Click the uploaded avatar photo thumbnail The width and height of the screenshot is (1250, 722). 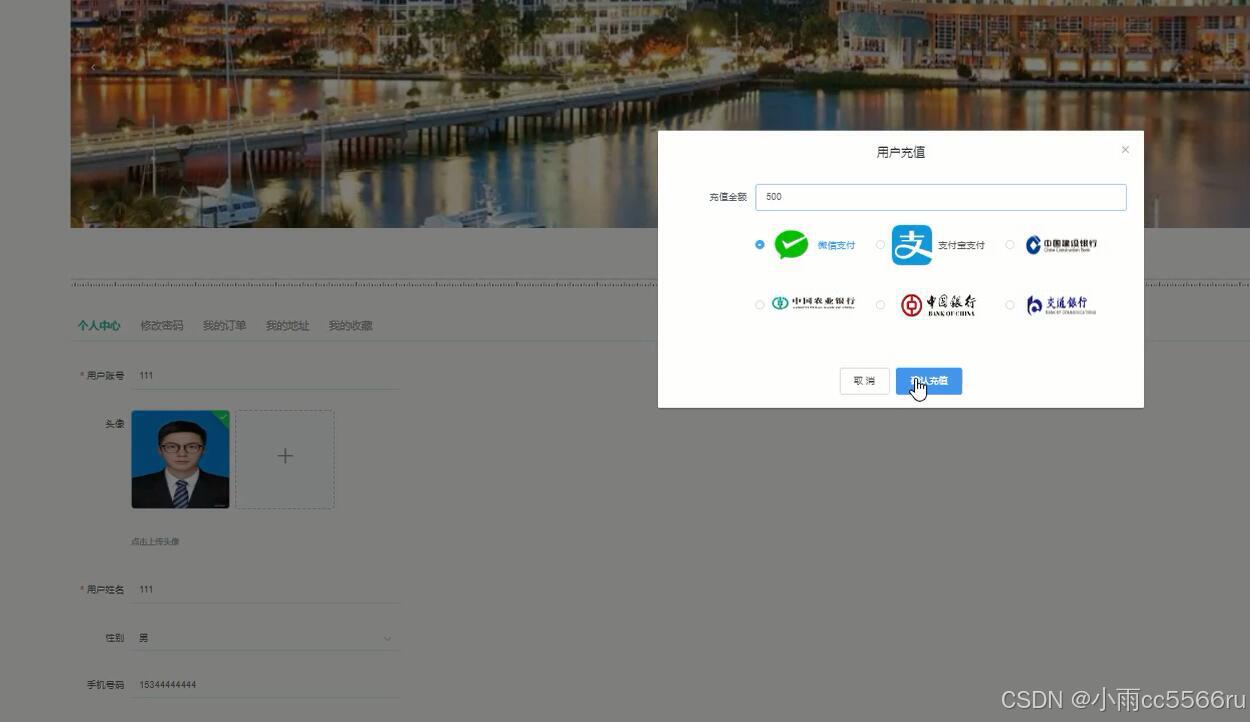[179, 459]
